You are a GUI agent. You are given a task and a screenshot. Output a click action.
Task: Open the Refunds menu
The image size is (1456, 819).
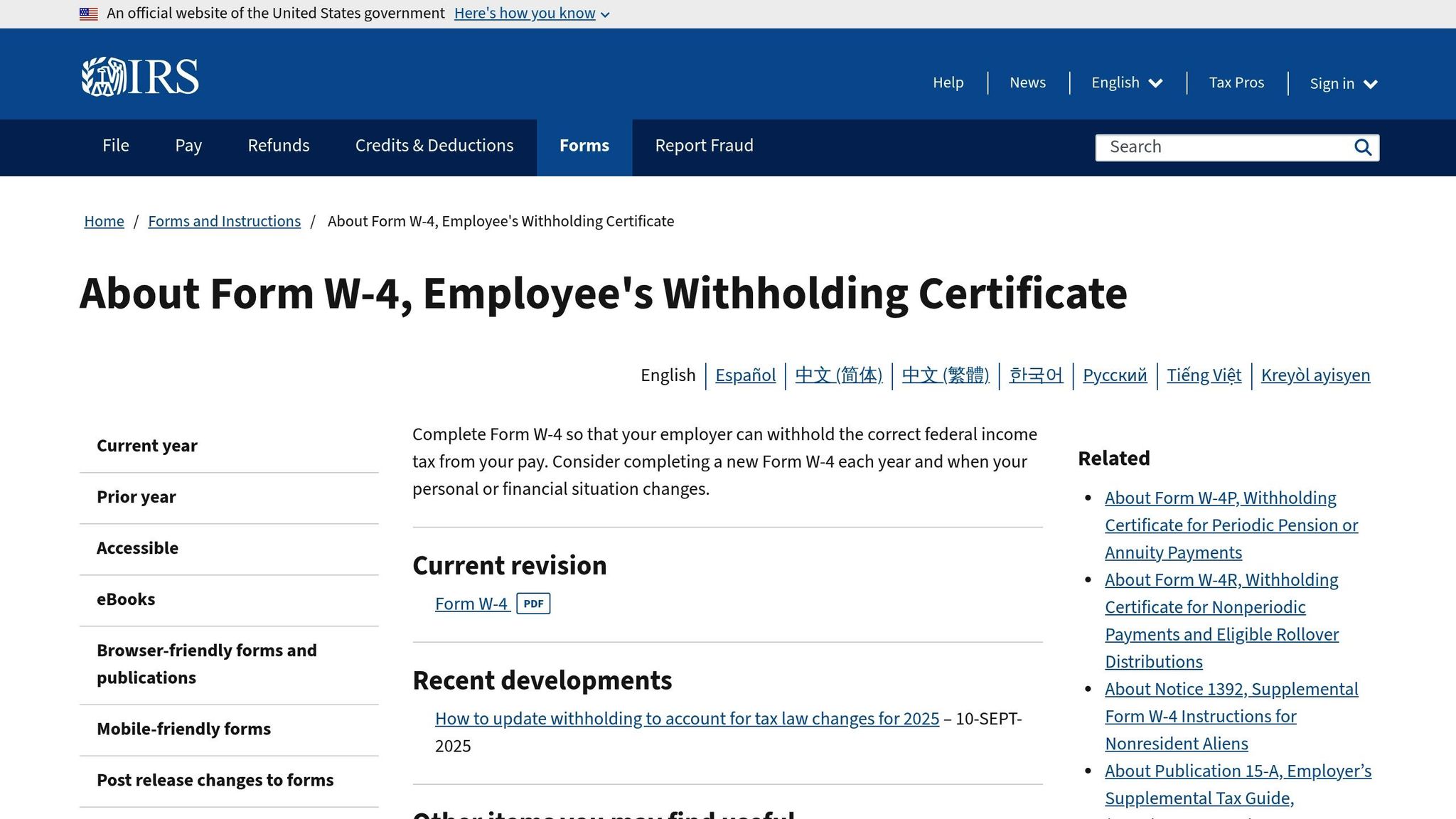pyautogui.click(x=279, y=146)
